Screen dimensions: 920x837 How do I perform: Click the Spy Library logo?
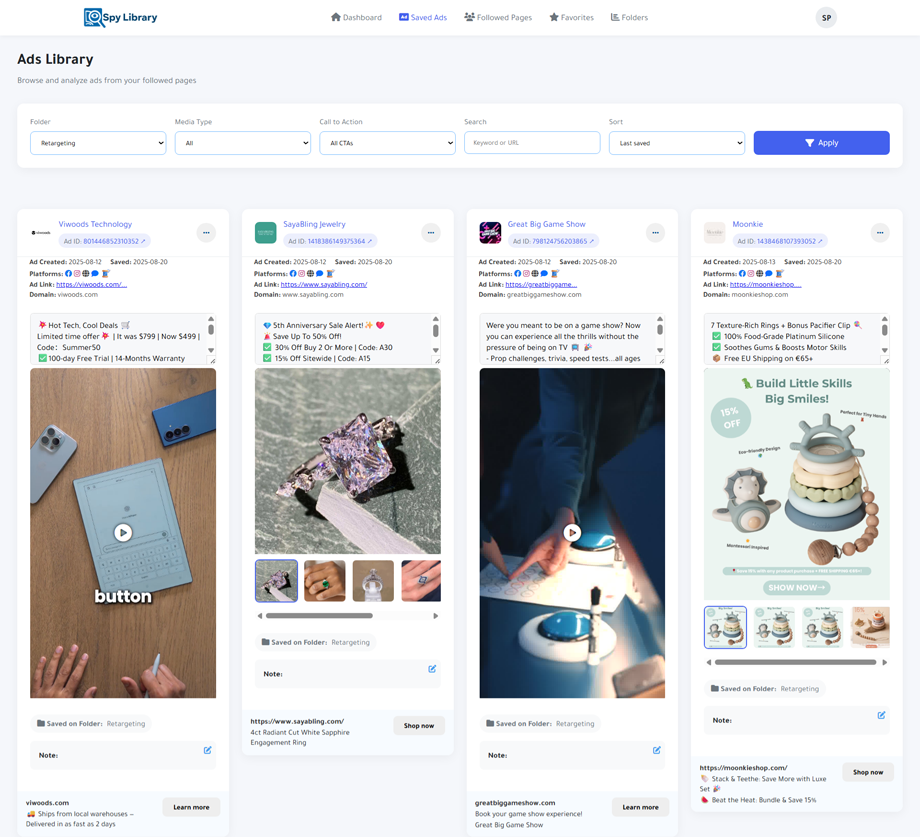tap(120, 17)
